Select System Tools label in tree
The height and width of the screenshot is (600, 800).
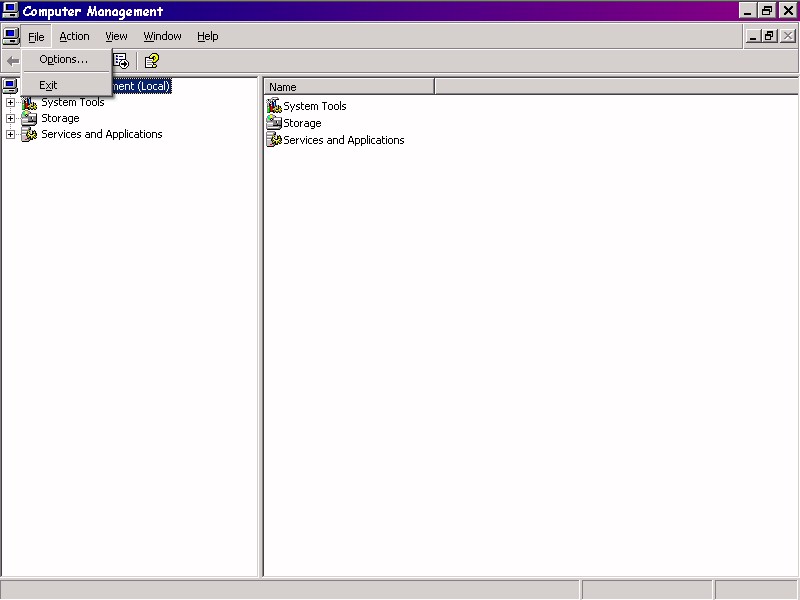click(73, 102)
